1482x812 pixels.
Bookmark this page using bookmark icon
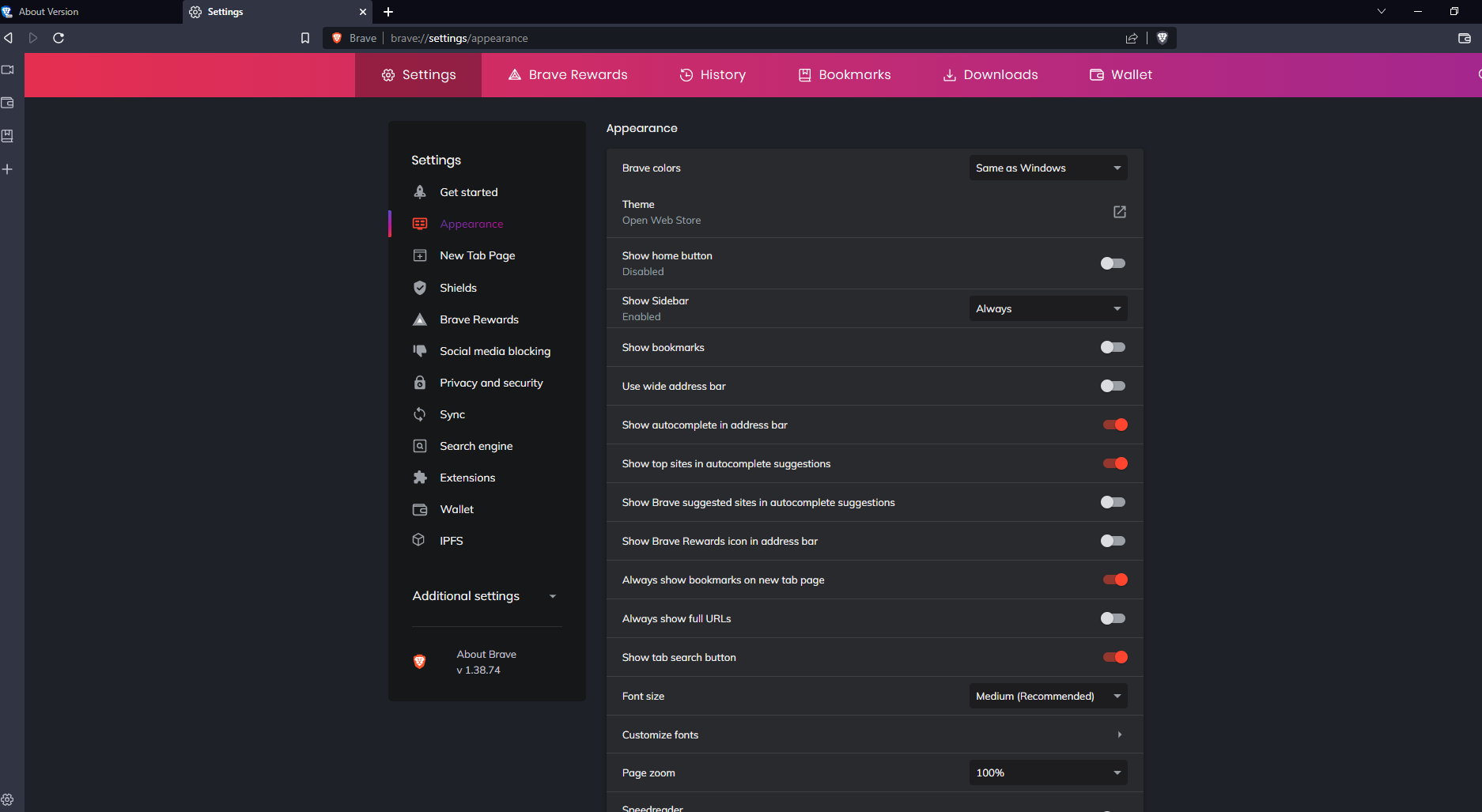pyautogui.click(x=305, y=38)
